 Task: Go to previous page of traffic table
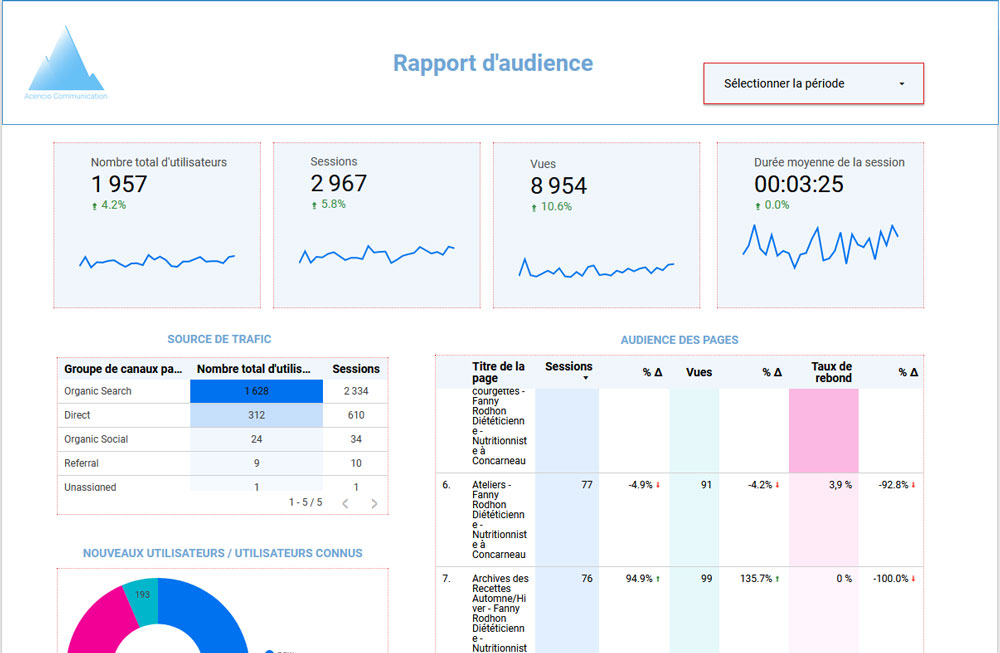click(345, 503)
